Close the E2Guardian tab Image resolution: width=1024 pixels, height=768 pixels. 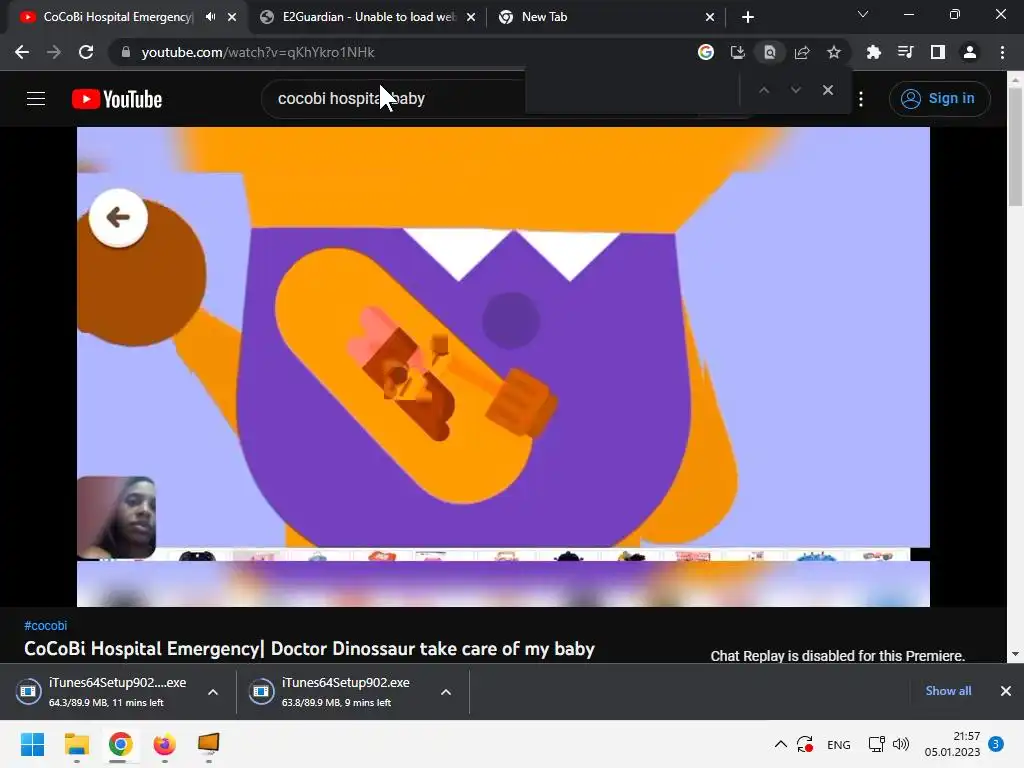pos(471,17)
